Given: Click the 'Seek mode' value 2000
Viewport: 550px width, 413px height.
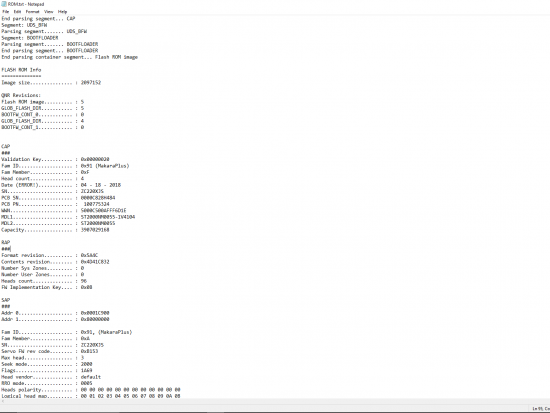Looking at the screenshot, I should pos(87,364).
